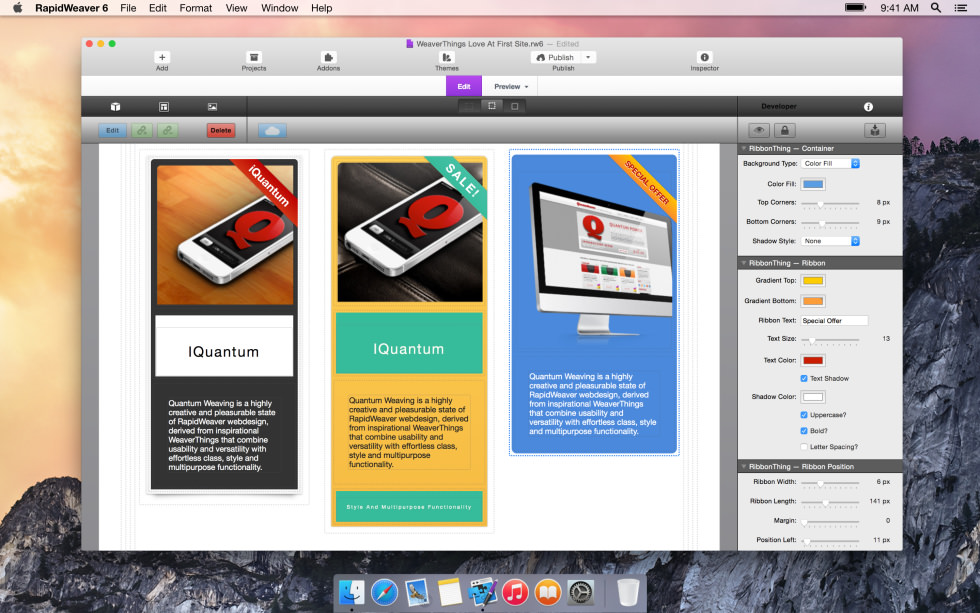Click the green add-link icon button
This screenshot has width=980, height=613.
(x=142, y=131)
